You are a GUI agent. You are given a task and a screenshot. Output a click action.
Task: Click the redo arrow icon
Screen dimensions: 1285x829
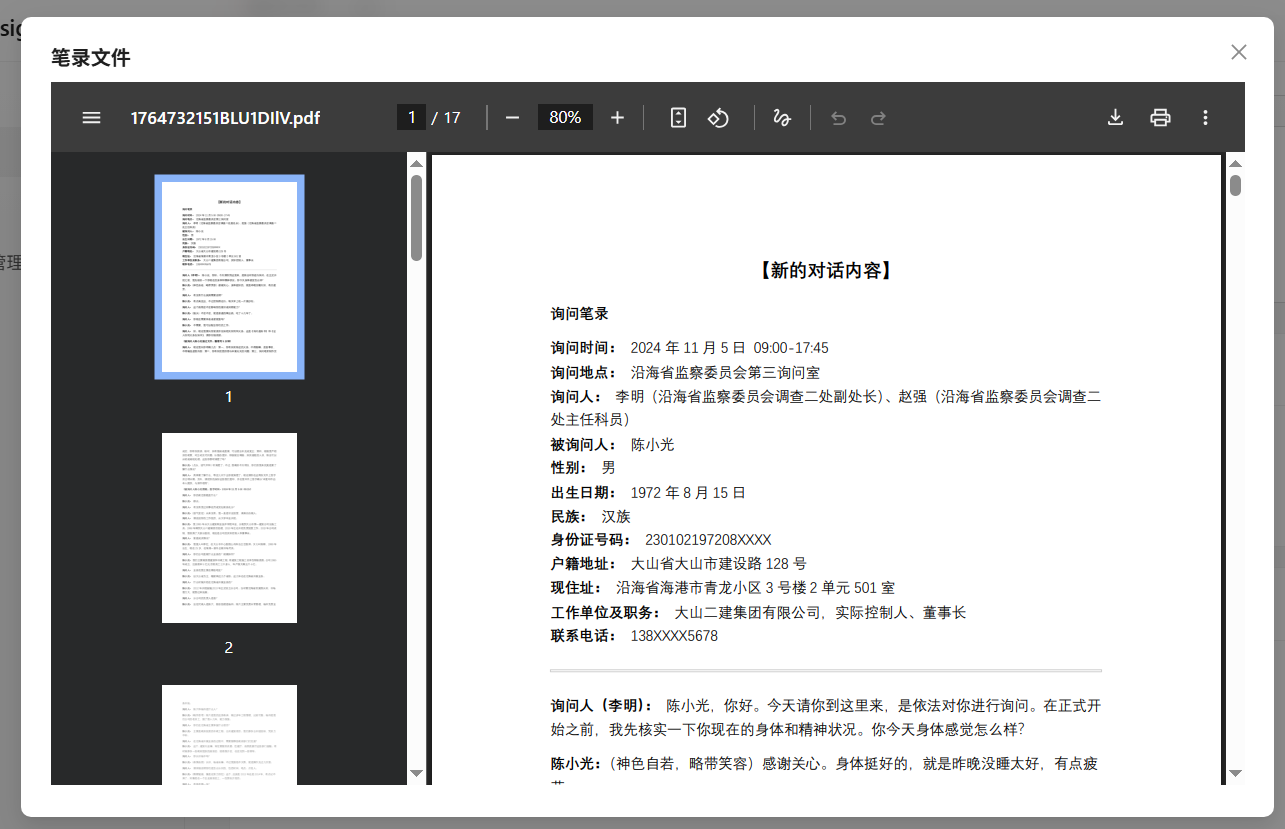(x=878, y=118)
